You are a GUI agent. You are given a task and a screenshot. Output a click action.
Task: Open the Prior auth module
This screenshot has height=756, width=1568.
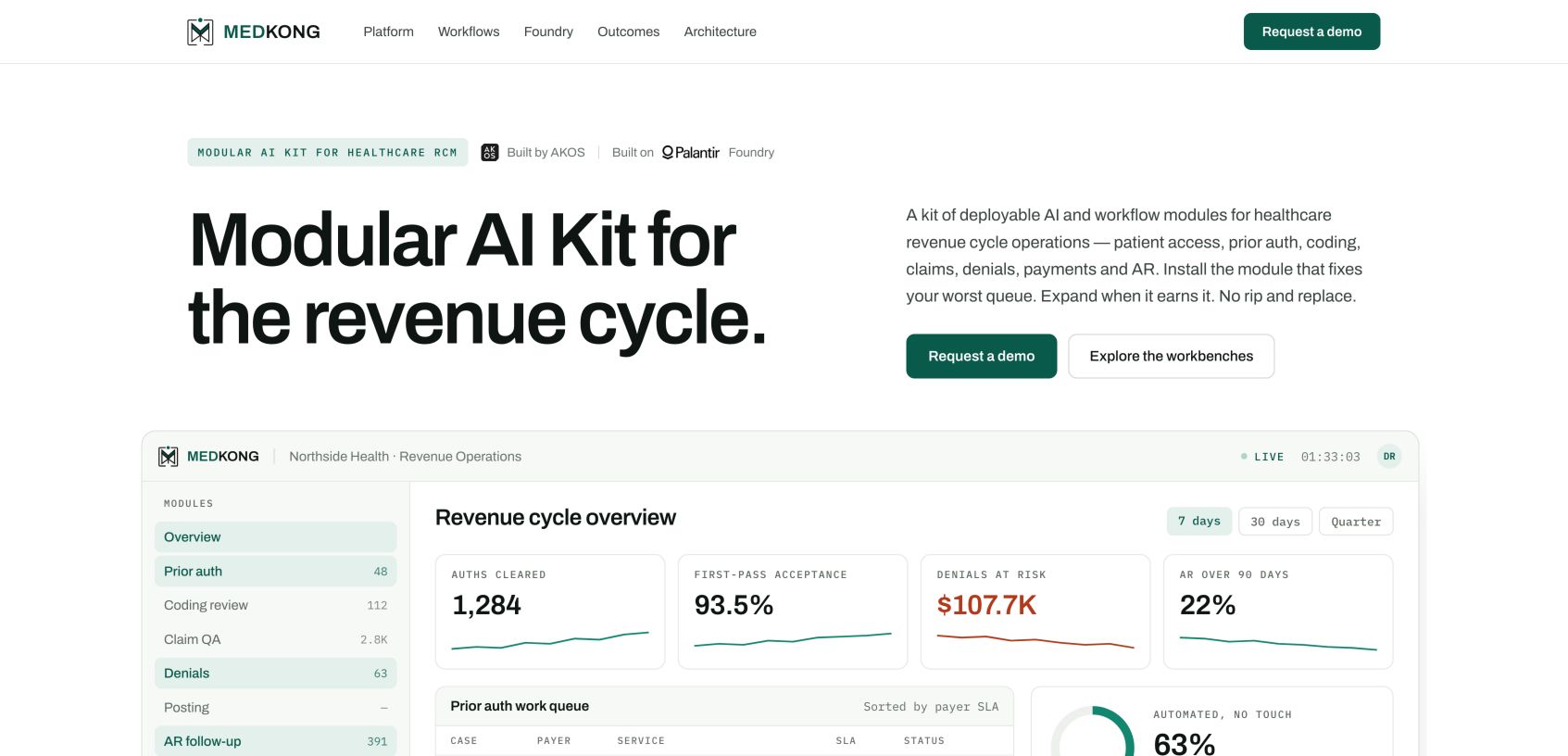(276, 572)
